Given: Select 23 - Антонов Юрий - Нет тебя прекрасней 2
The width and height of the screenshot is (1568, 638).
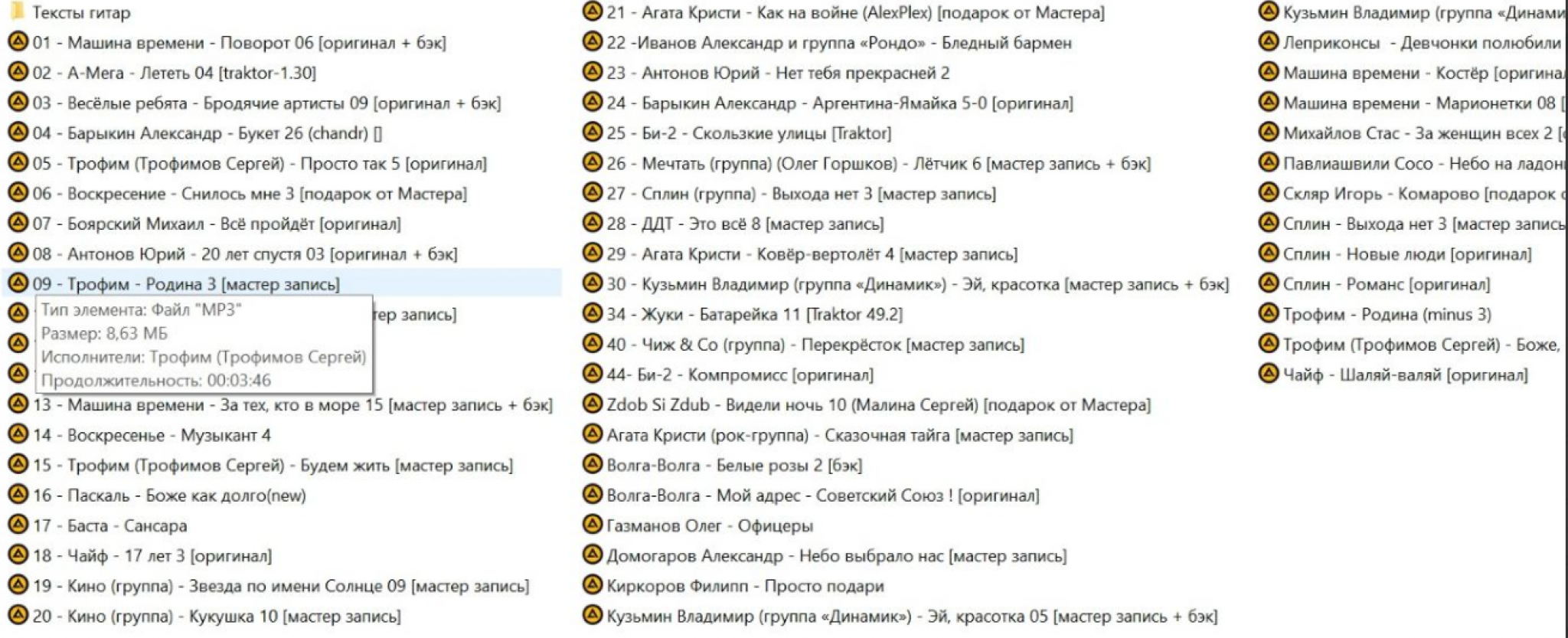Looking at the screenshot, I should (778, 73).
